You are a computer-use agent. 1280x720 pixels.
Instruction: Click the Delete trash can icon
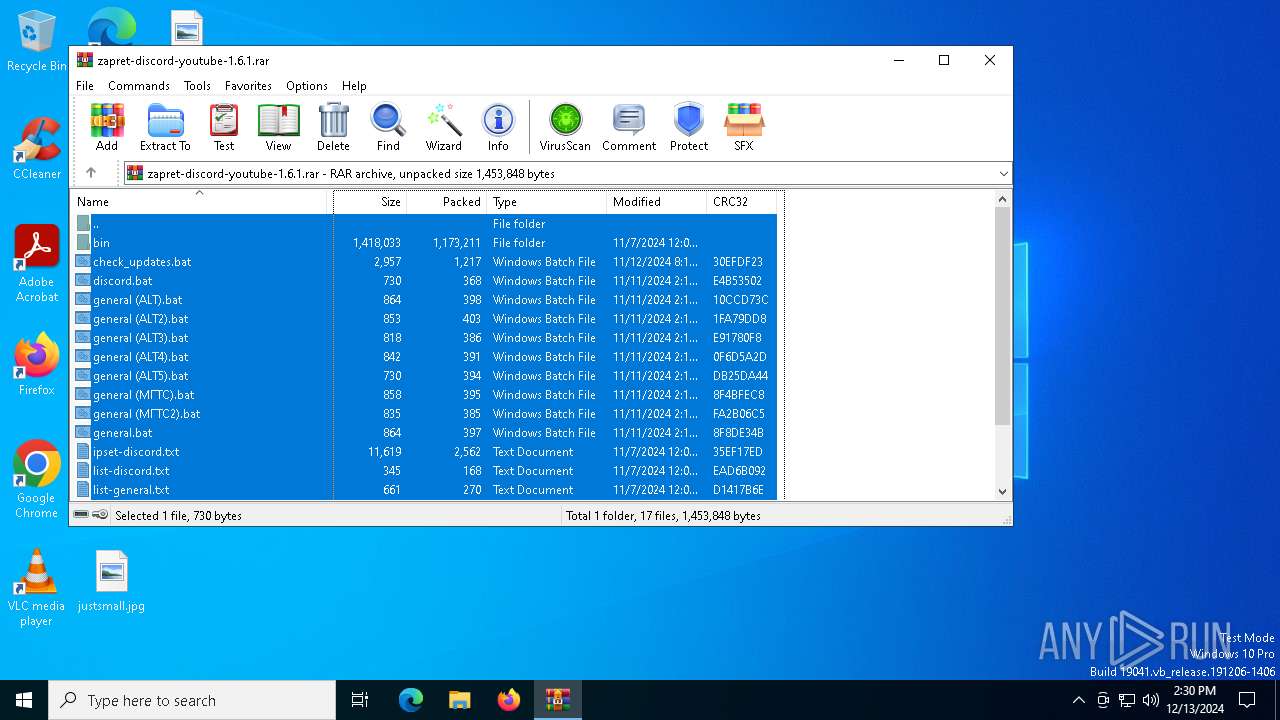pyautogui.click(x=333, y=127)
